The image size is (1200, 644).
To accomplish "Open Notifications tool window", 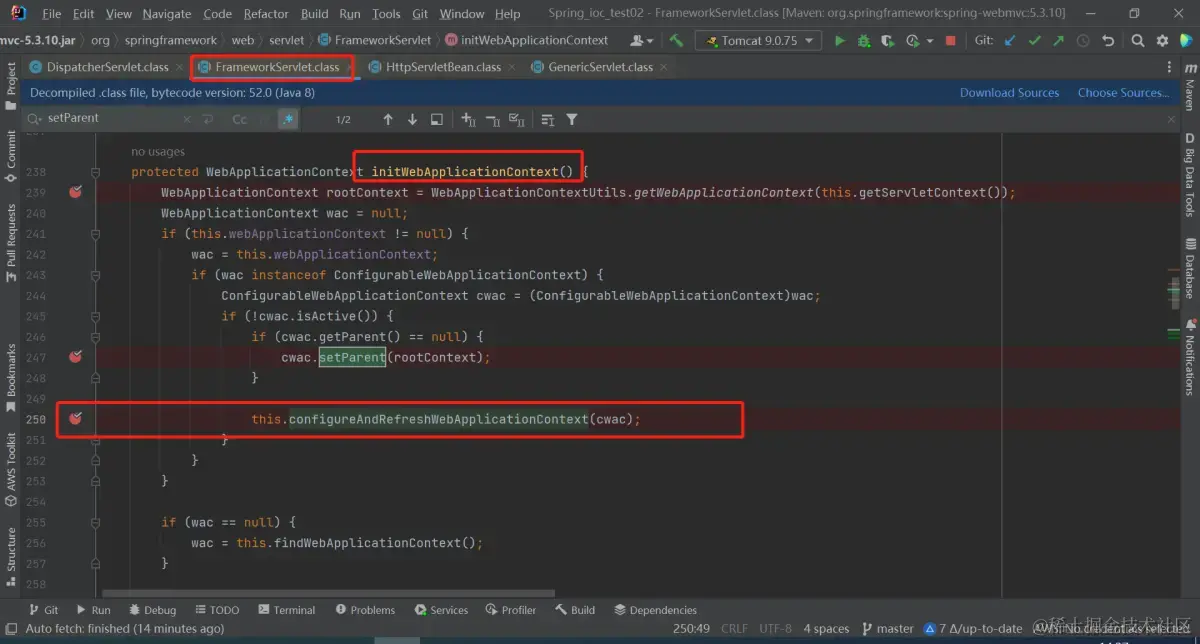I will coord(1190,358).
